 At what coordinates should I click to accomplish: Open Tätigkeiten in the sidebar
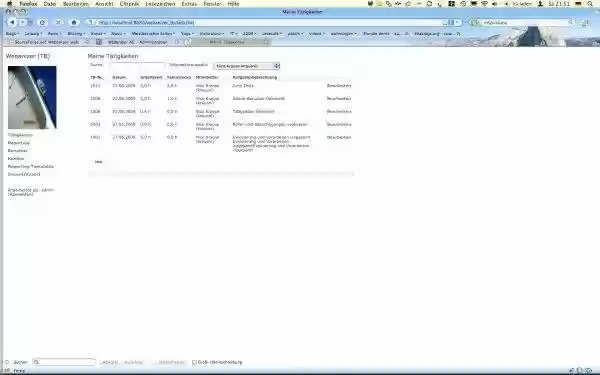point(20,135)
